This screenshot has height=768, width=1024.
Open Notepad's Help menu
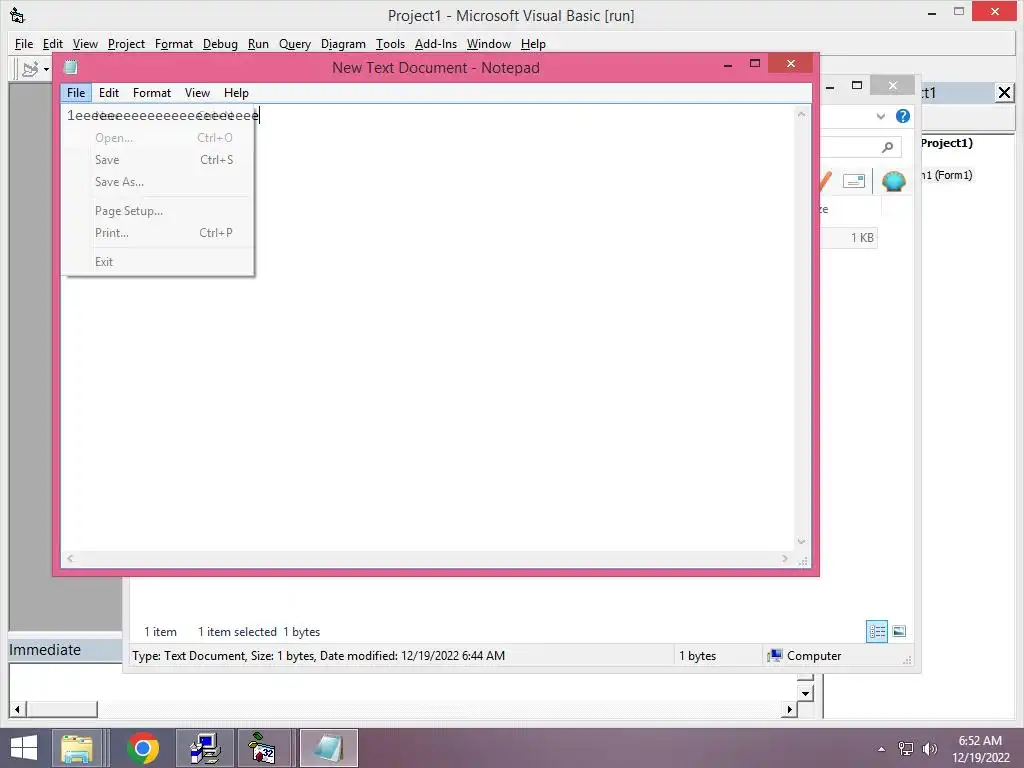pyautogui.click(x=236, y=93)
